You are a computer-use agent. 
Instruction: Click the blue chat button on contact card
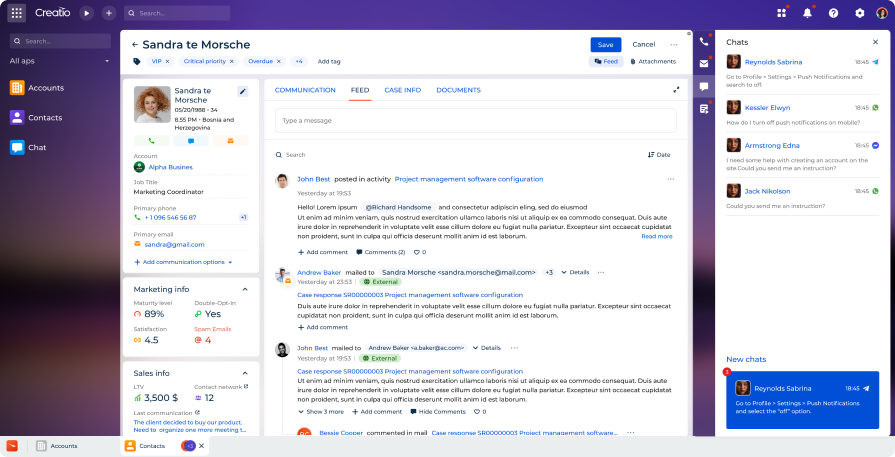pos(191,141)
